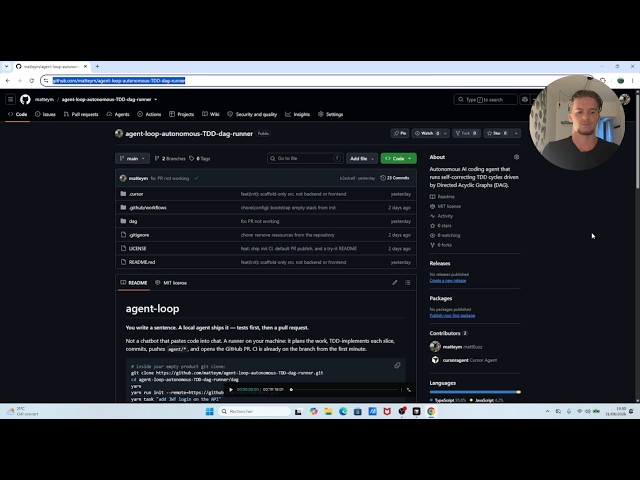Open the browser tab list chevron
Screen dimensions: 640x480
coord(7,66)
